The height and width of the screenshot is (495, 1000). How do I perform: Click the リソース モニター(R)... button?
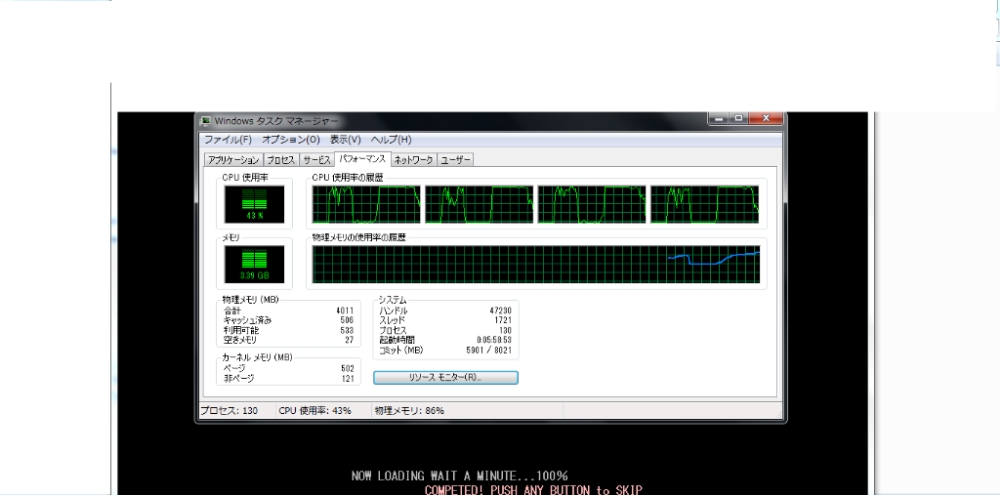[x=445, y=378]
